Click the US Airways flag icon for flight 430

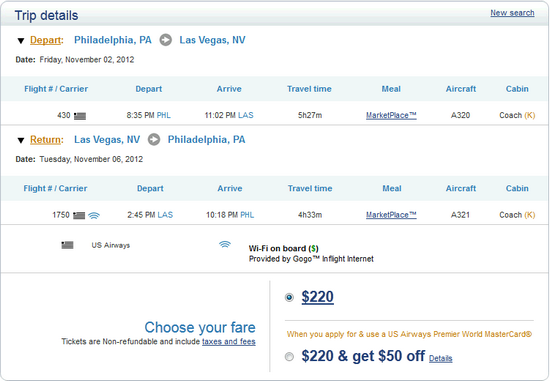coord(80,116)
